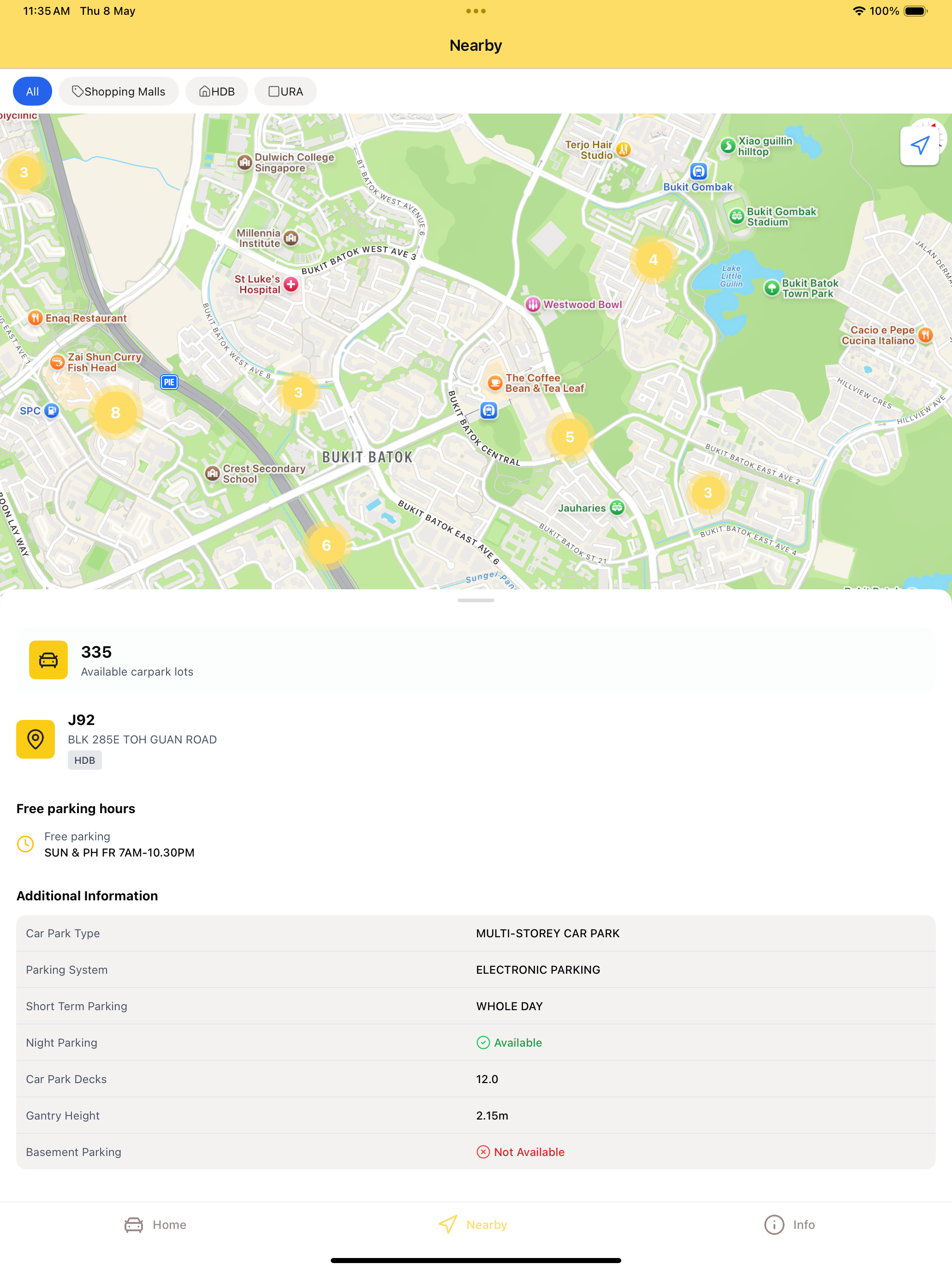Tap the carpark cluster marker labeled 6
The image size is (952, 1270).
point(327,545)
